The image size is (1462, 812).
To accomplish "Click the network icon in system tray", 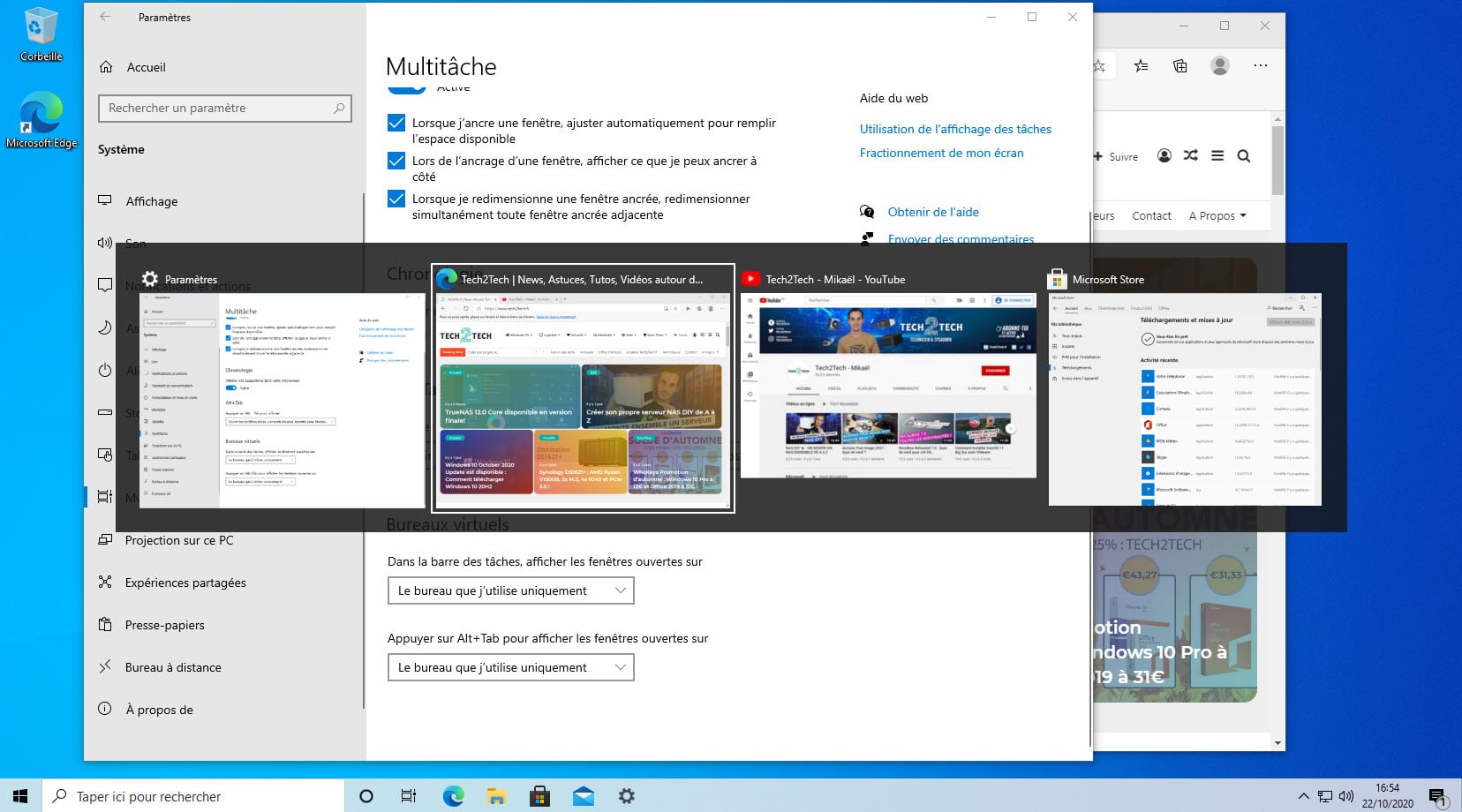I will click(x=1325, y=796).
